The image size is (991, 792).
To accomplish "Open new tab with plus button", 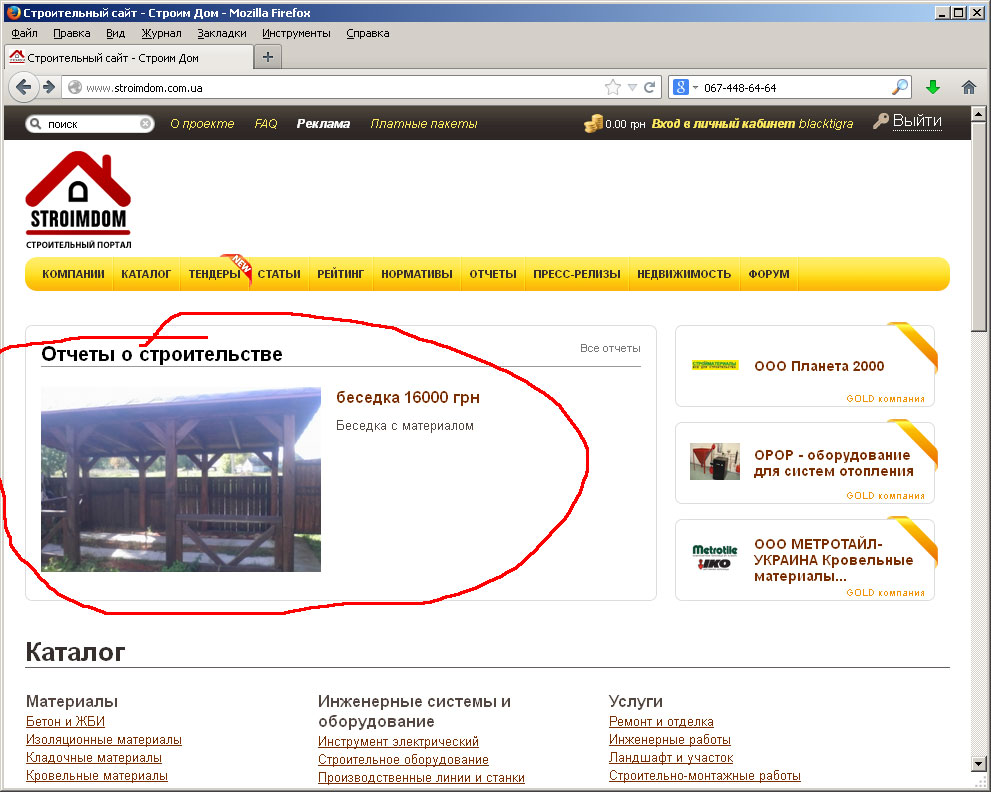I will [x=268, y=57].
